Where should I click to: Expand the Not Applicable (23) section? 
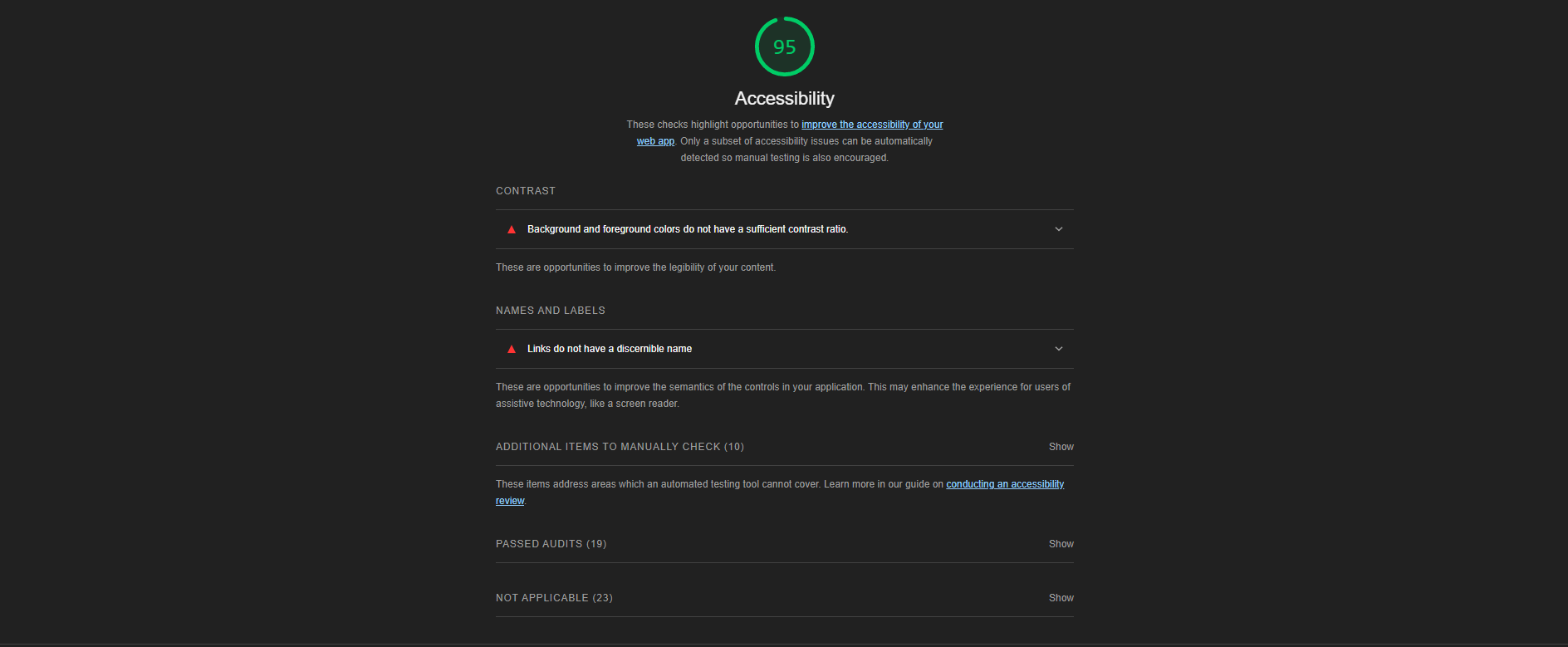554,598
